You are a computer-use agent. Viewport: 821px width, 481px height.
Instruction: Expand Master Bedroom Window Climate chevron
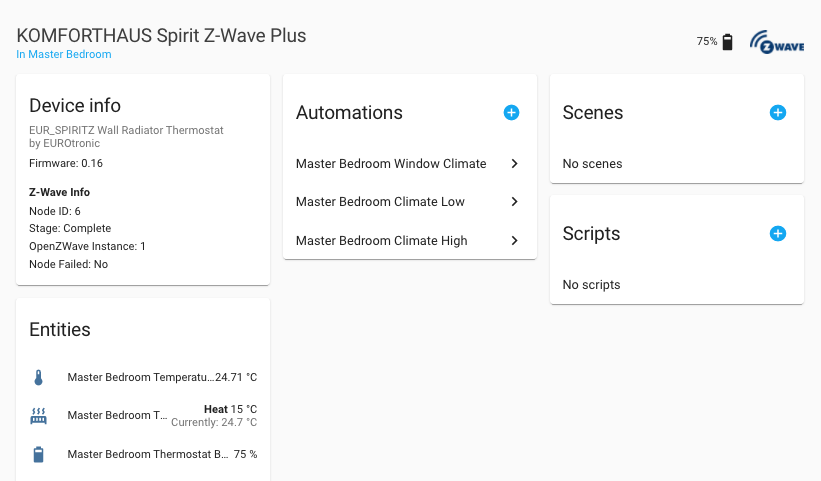[x=514, y=163]
